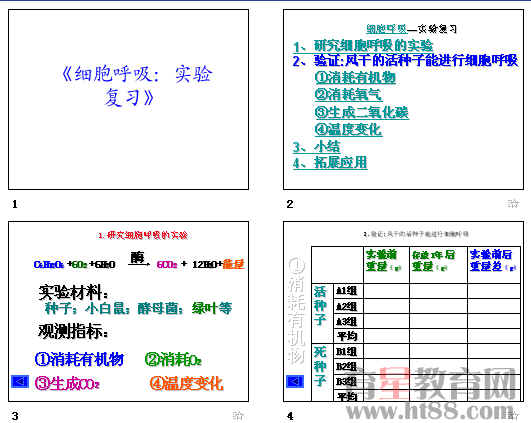
Task: Open link ③生成二氧化碳 on slide 2
Action: 362,112
